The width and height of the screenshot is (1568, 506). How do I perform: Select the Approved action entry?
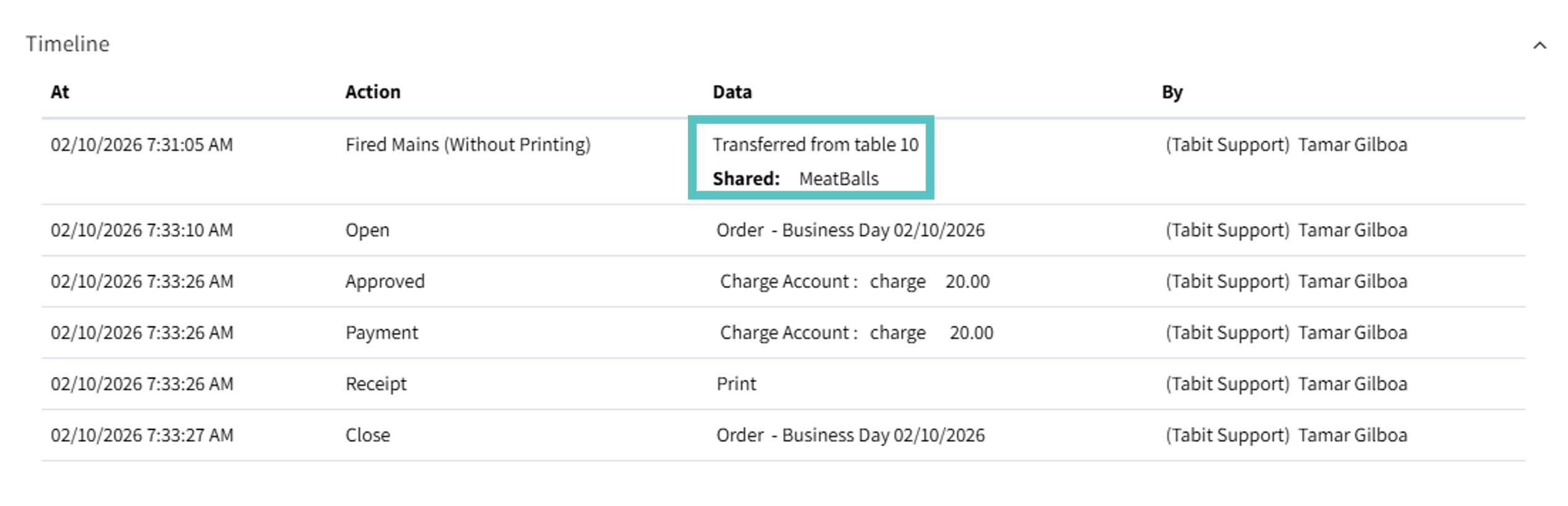(x=385, y=281)
